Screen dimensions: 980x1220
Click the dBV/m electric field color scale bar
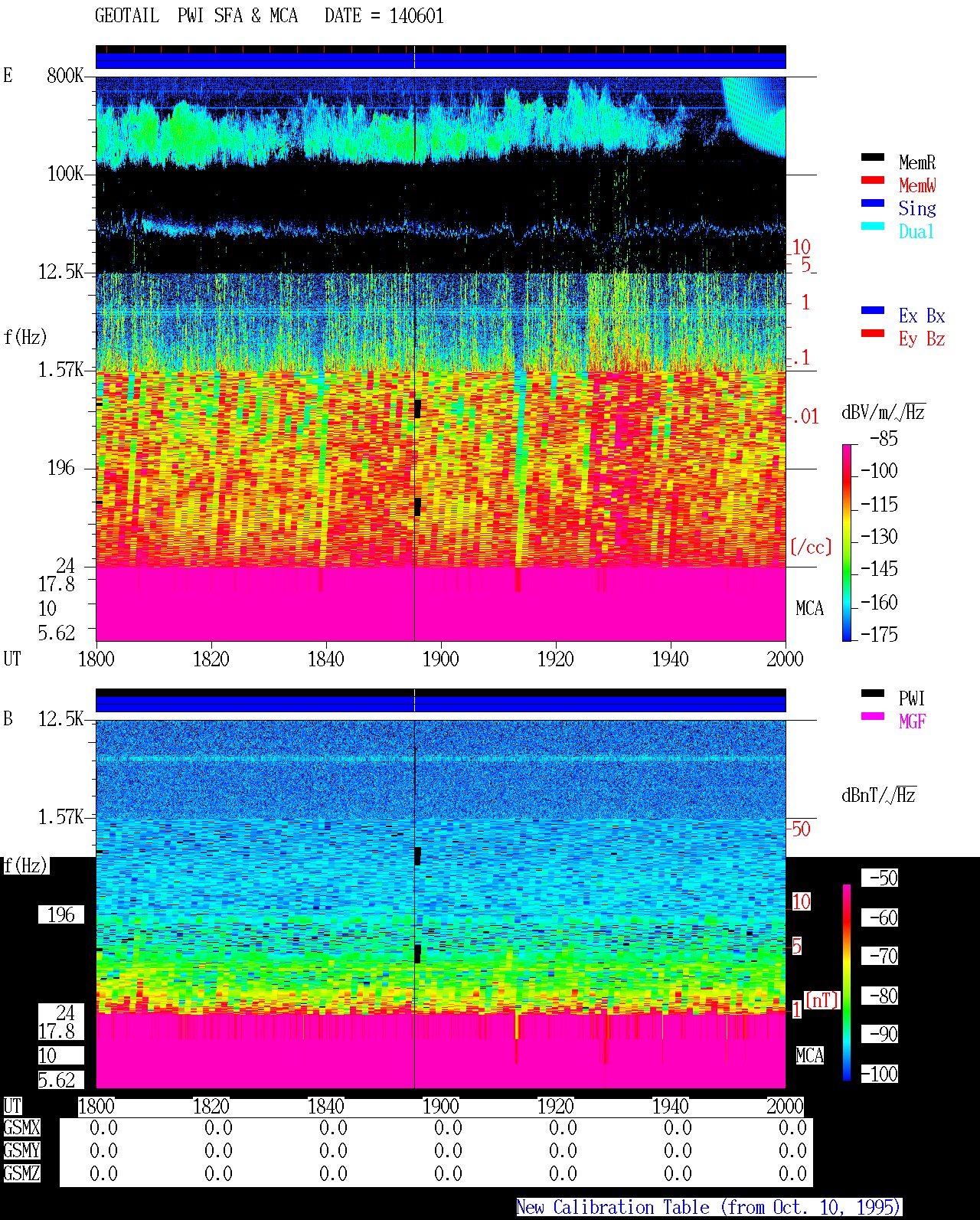pyautogui.click(x=847, y=542)
